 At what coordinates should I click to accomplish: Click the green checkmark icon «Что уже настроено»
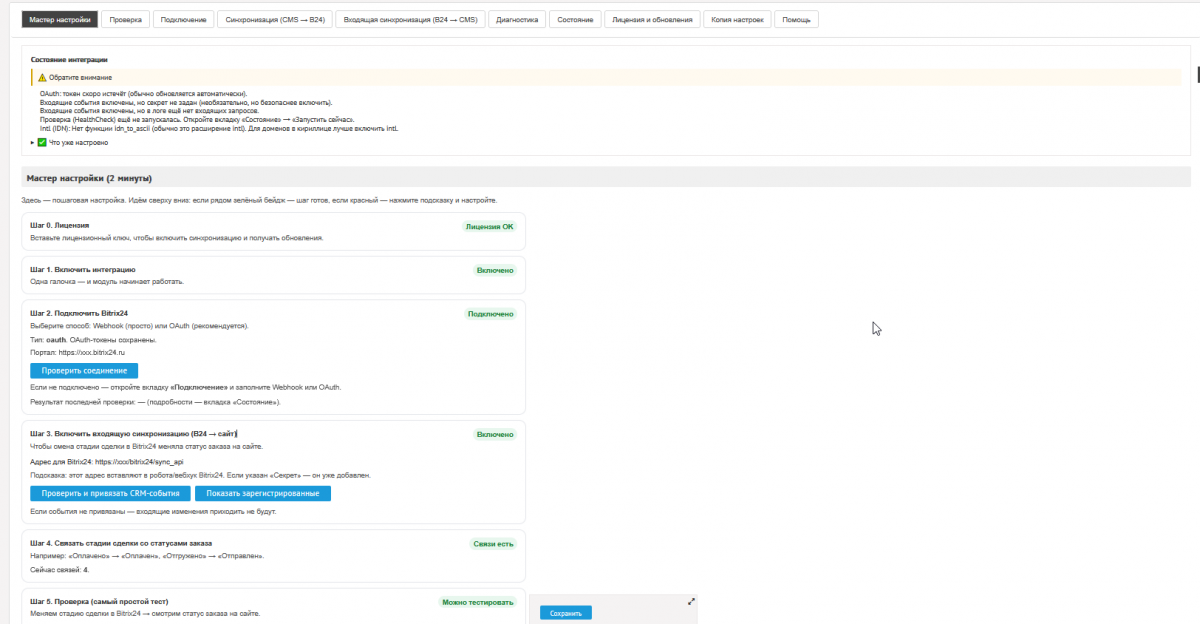42,143
